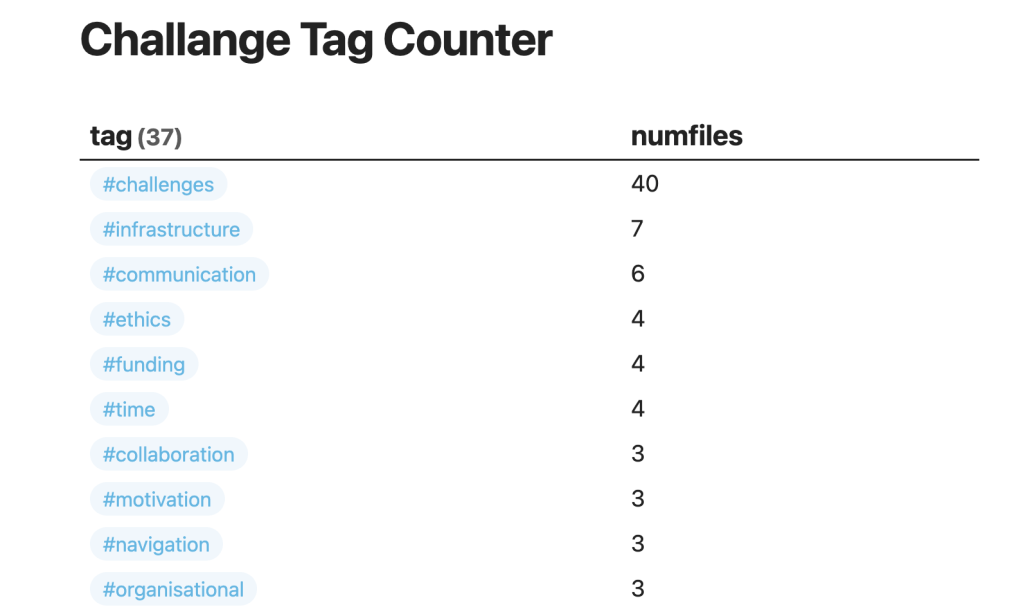Open the #organisational tag
This screenshot has width=1023, height=612.
click(173, 589)
